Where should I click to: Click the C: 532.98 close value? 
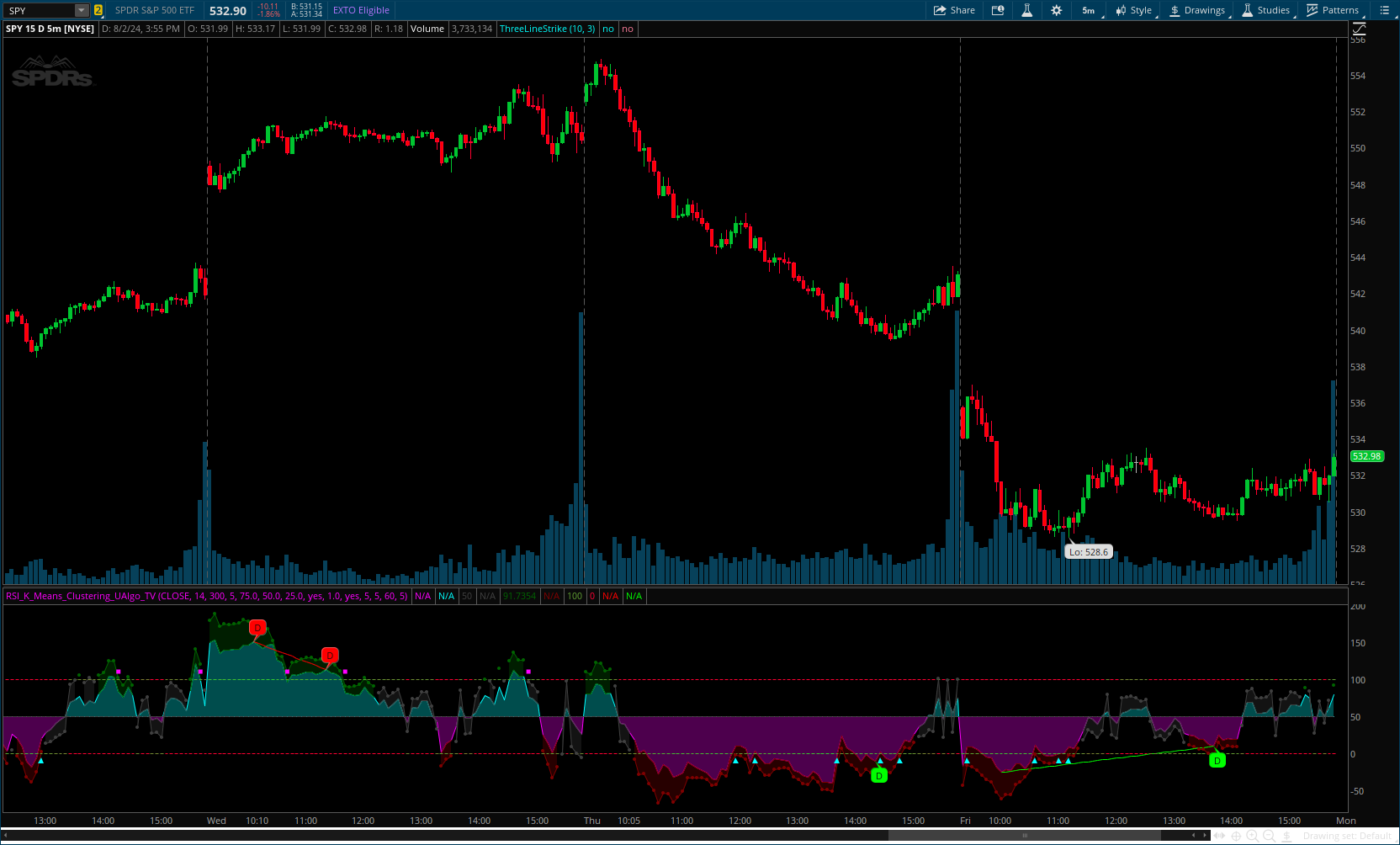[x=347, y=29]
